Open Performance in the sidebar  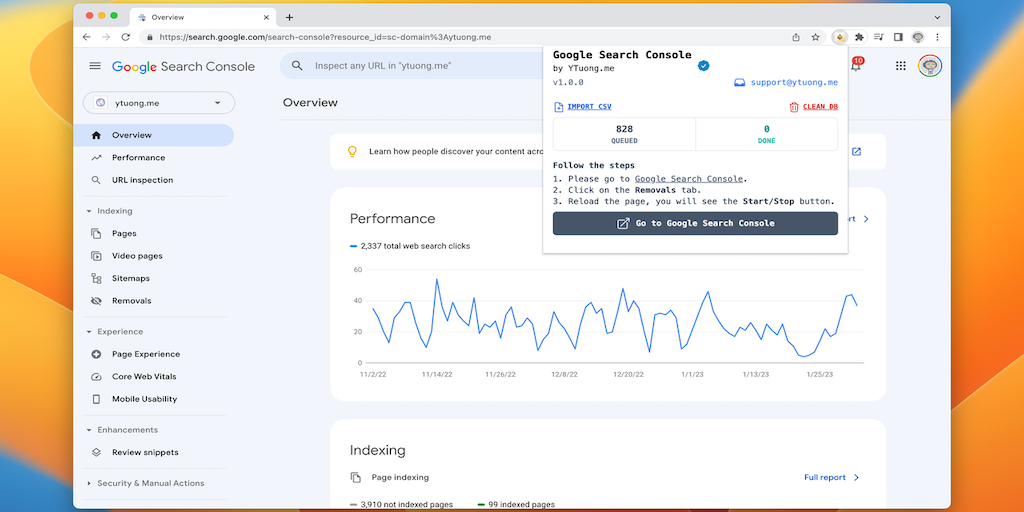coord(138,158)
